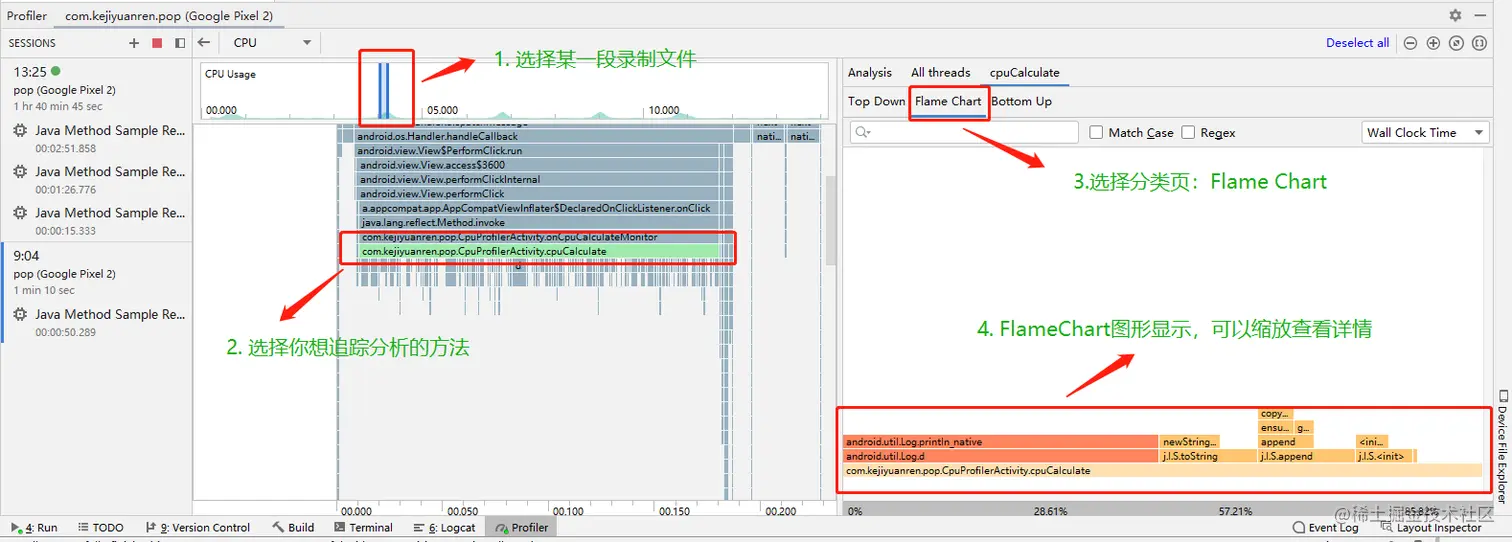The height and width of the screenshot is (542, 1512).
Task: Open Java Method Sample recording 00:00:15.333
Action: 96,220
